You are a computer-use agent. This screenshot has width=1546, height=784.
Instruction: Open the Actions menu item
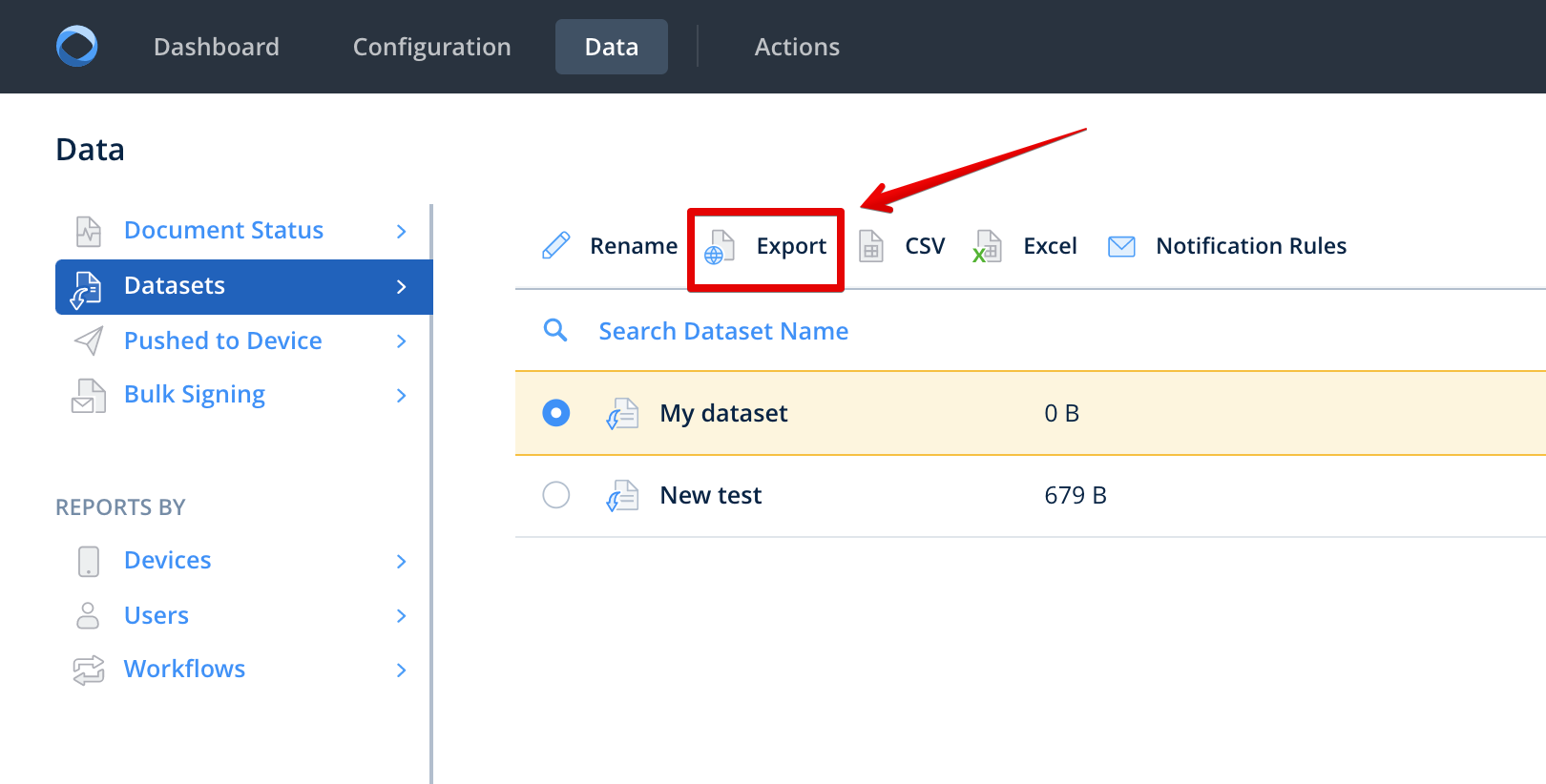[797, 47]
